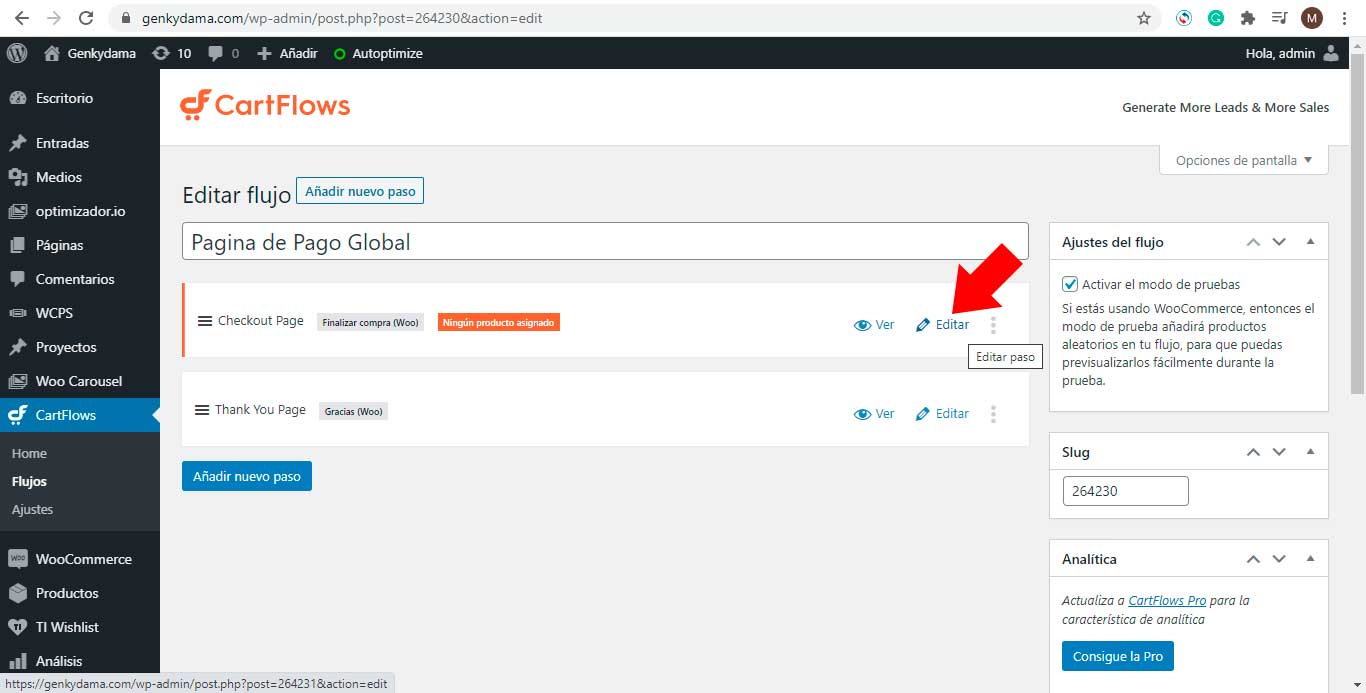Toggle Activar el modo de pruebas checkbox

pyautogui.click(x=1070, y=284)
